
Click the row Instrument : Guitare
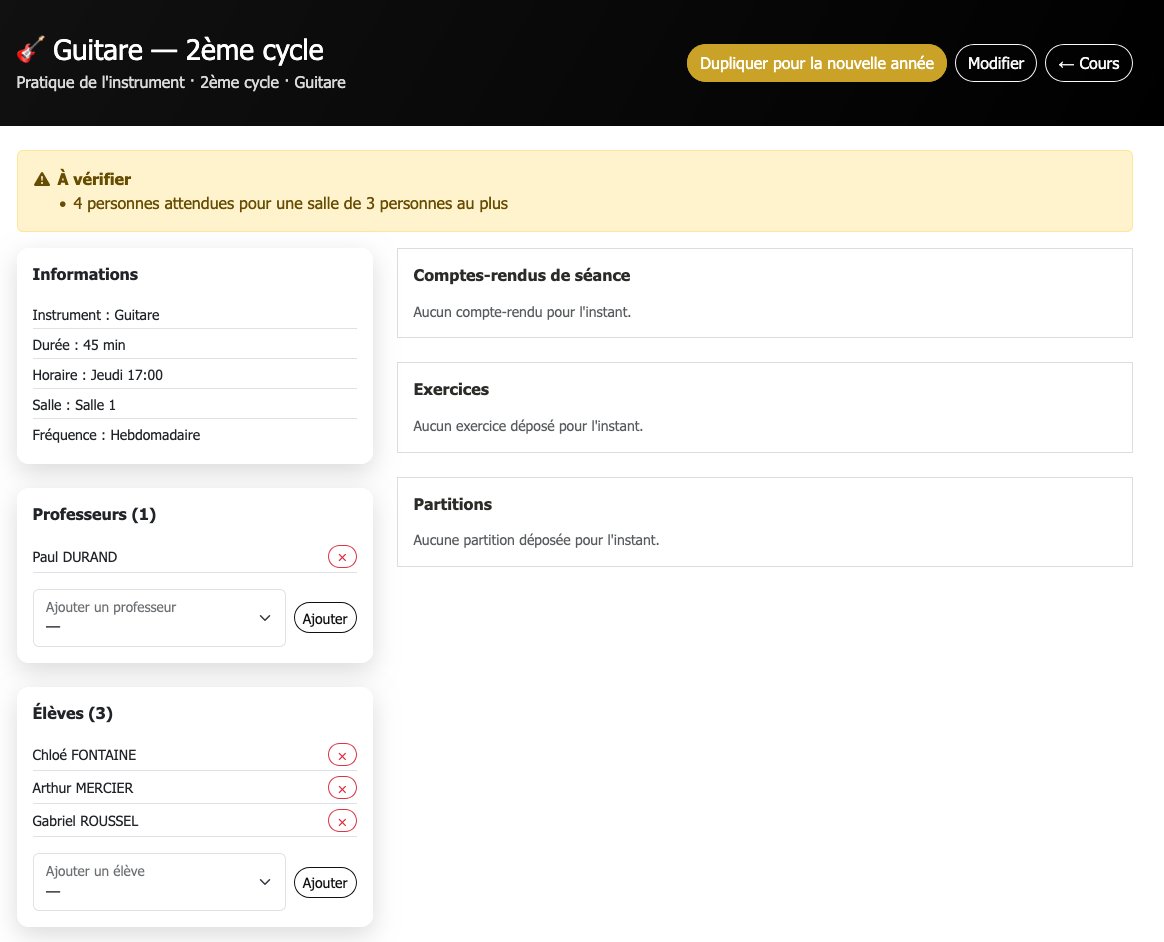[194, 315]
